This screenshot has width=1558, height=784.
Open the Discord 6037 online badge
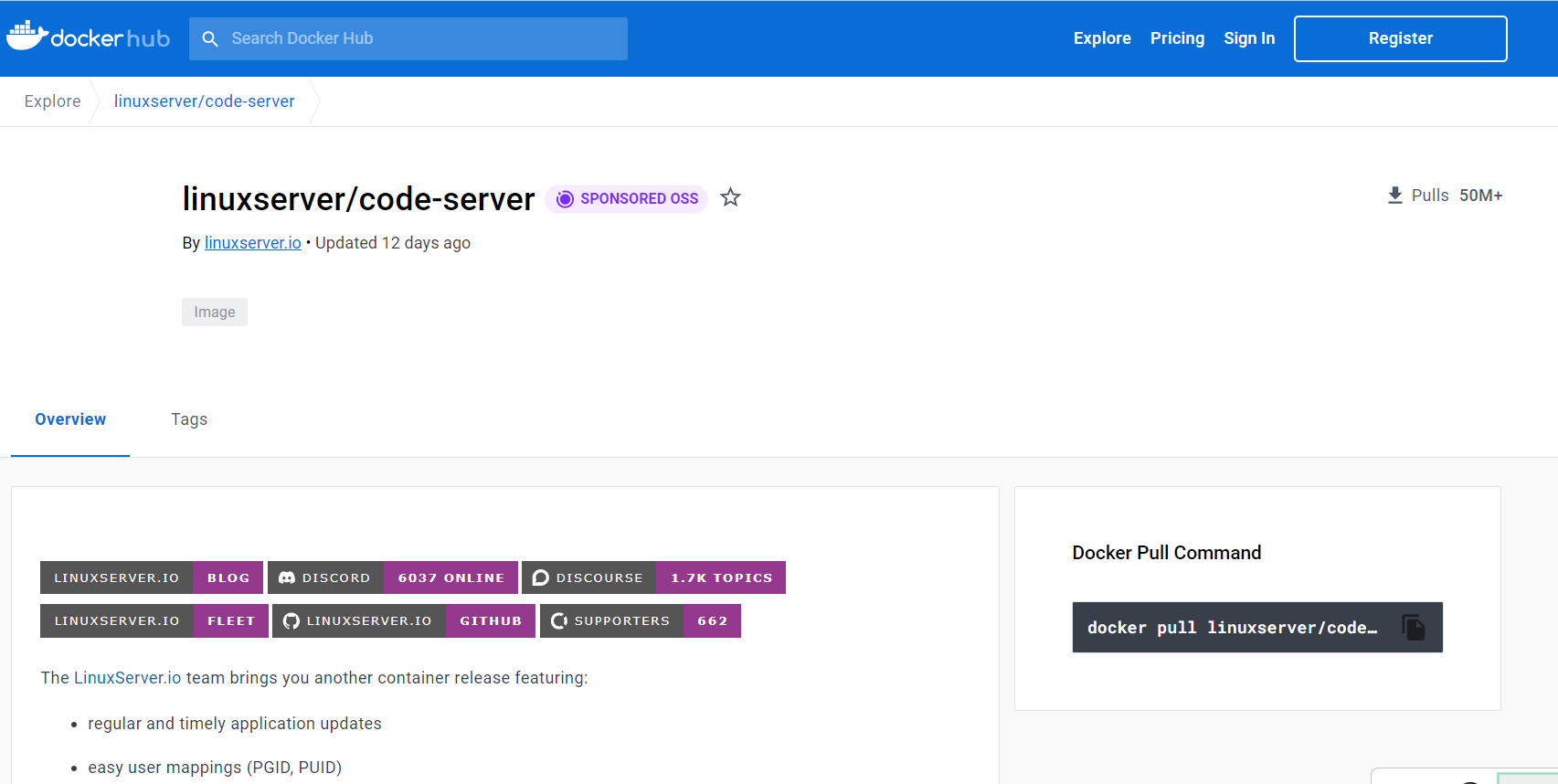point(393,577)
